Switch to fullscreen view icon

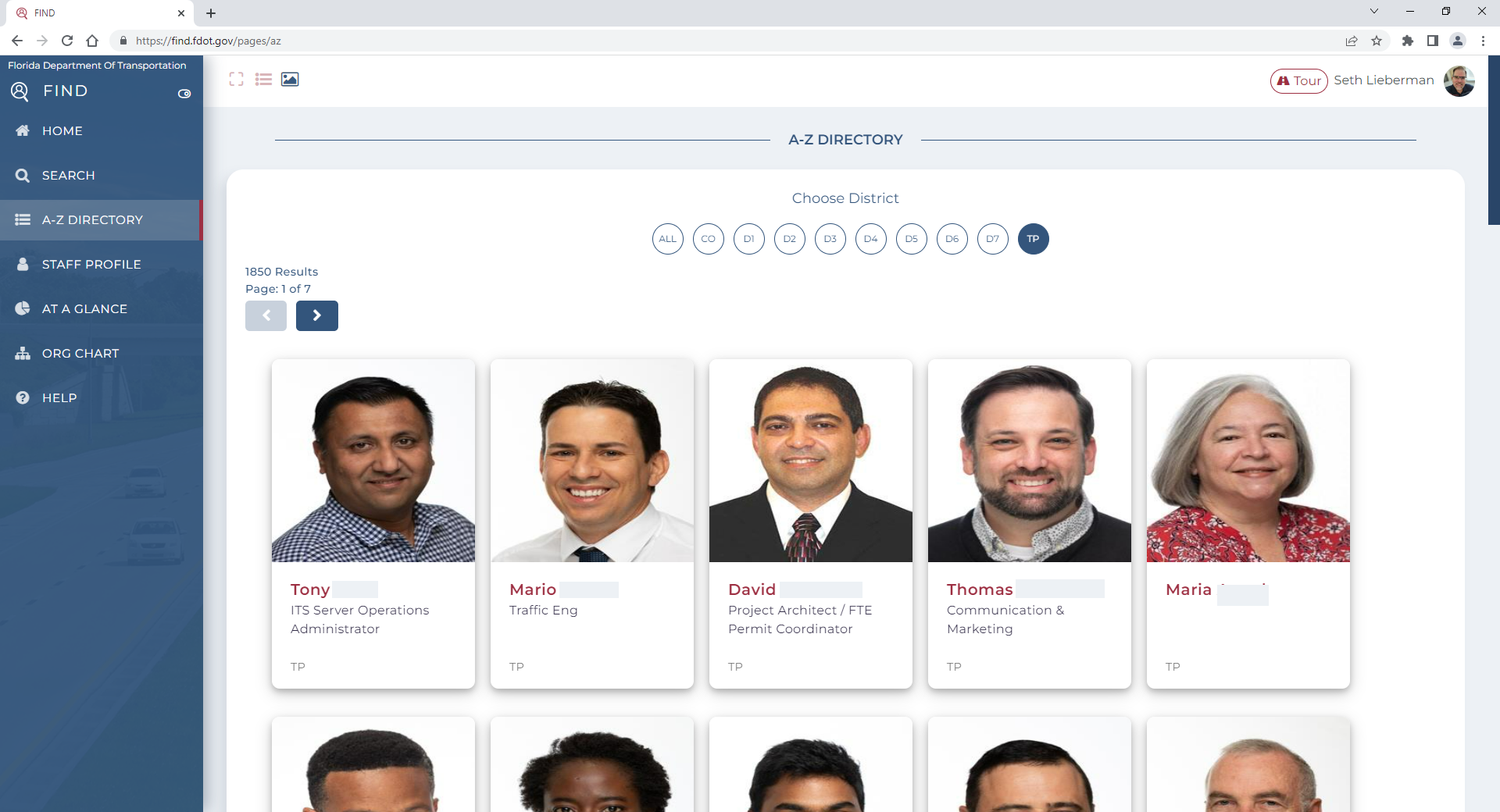(x=237, y=79)
